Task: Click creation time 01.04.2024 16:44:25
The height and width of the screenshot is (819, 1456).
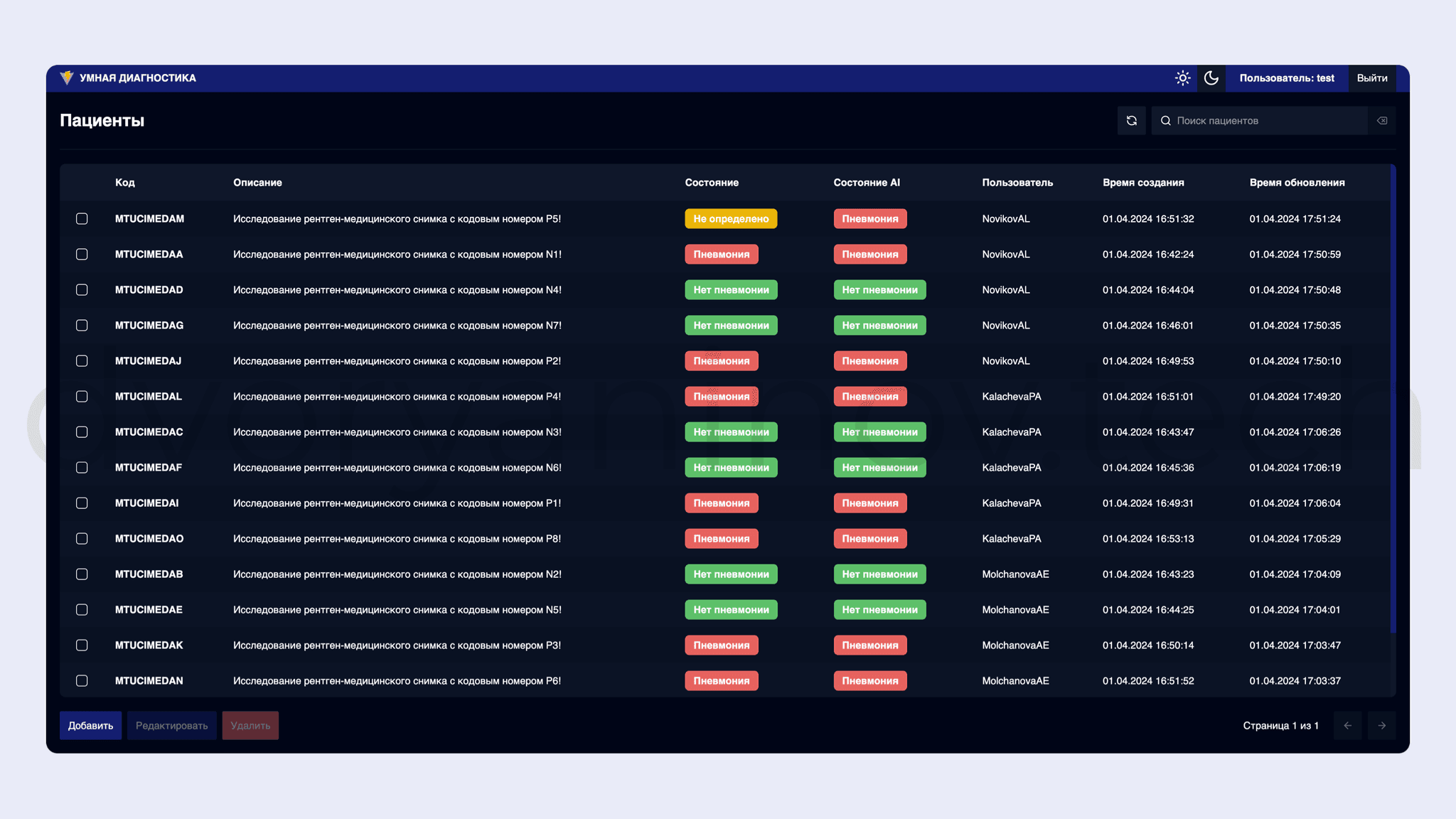Action: pyautogui.click(x=1148, y=610)
